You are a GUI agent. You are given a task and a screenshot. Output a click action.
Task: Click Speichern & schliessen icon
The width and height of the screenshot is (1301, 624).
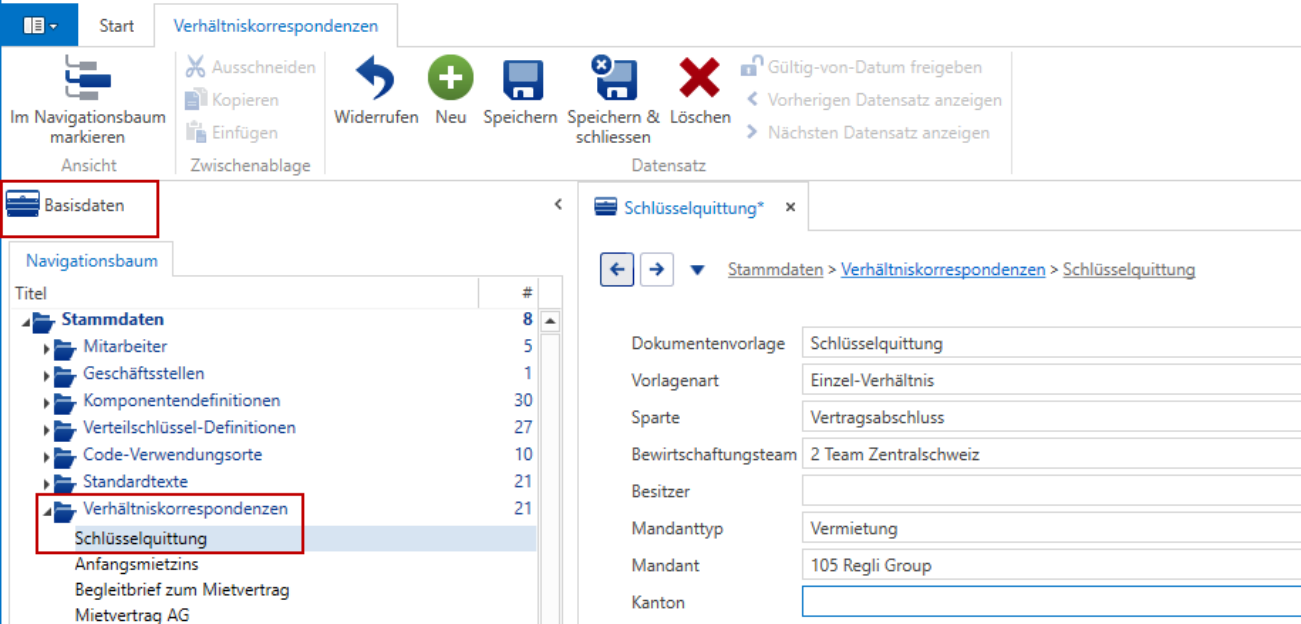click(613, 78)
